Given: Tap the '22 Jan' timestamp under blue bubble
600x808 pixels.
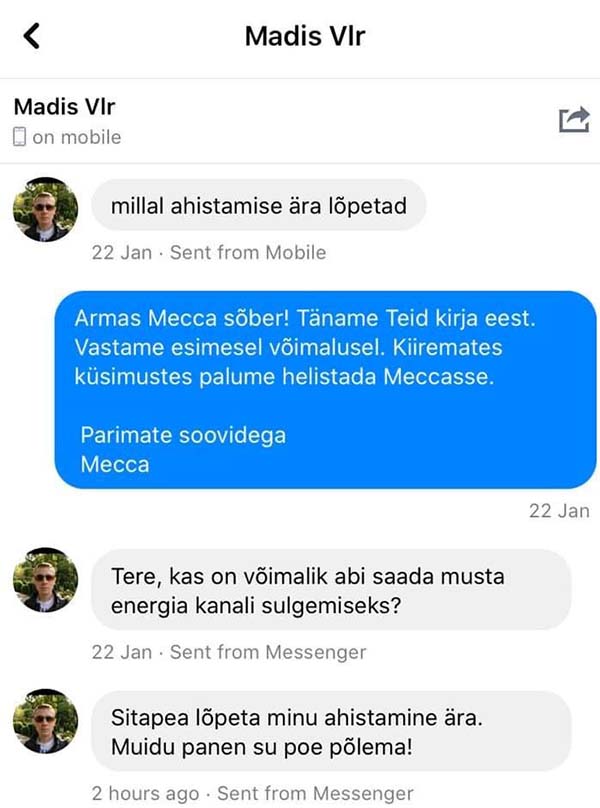Looking at the screenshot, I should [559, 511].
